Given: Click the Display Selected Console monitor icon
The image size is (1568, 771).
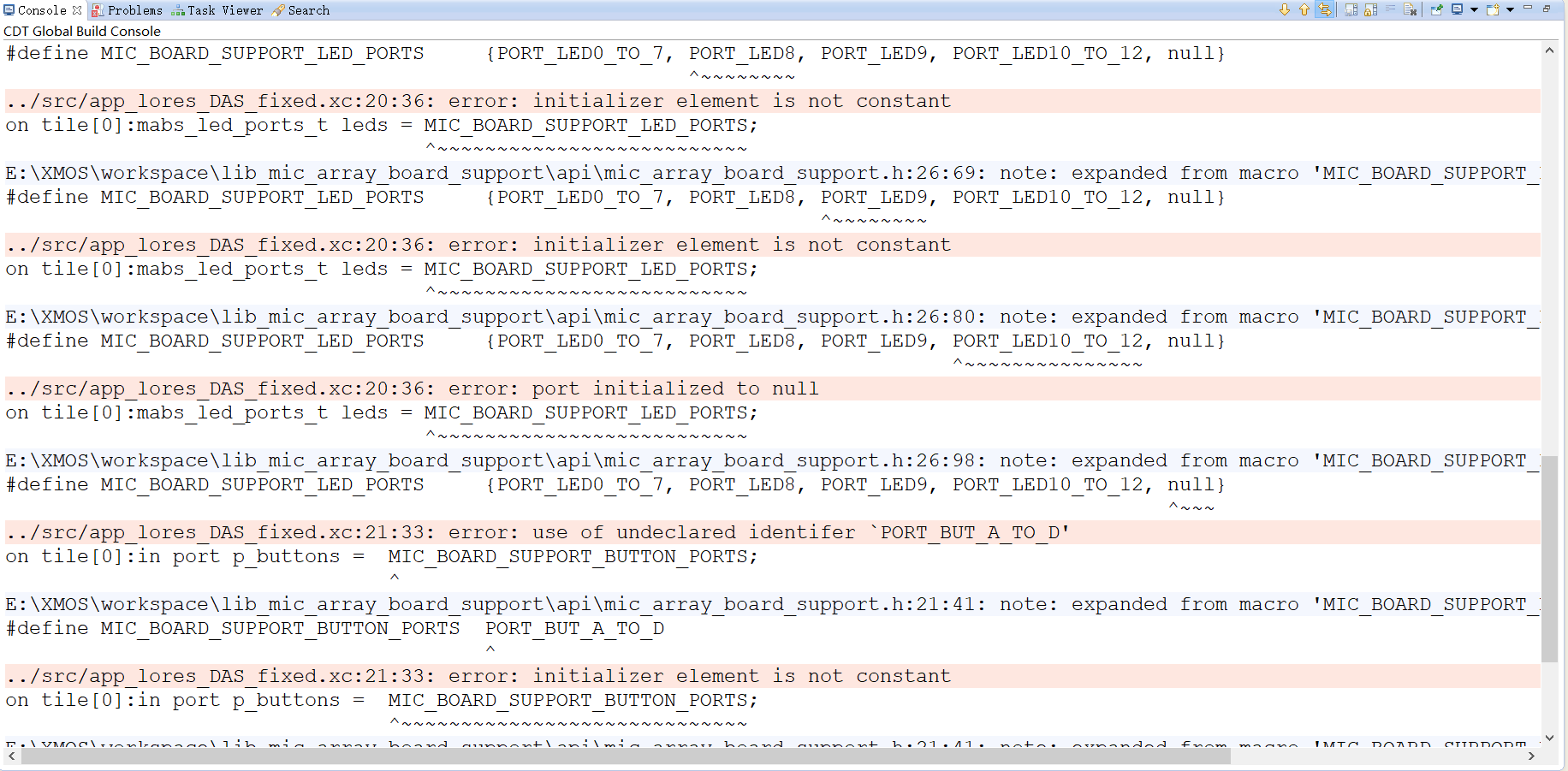Looking at the screenshot, I should 1458,9.
